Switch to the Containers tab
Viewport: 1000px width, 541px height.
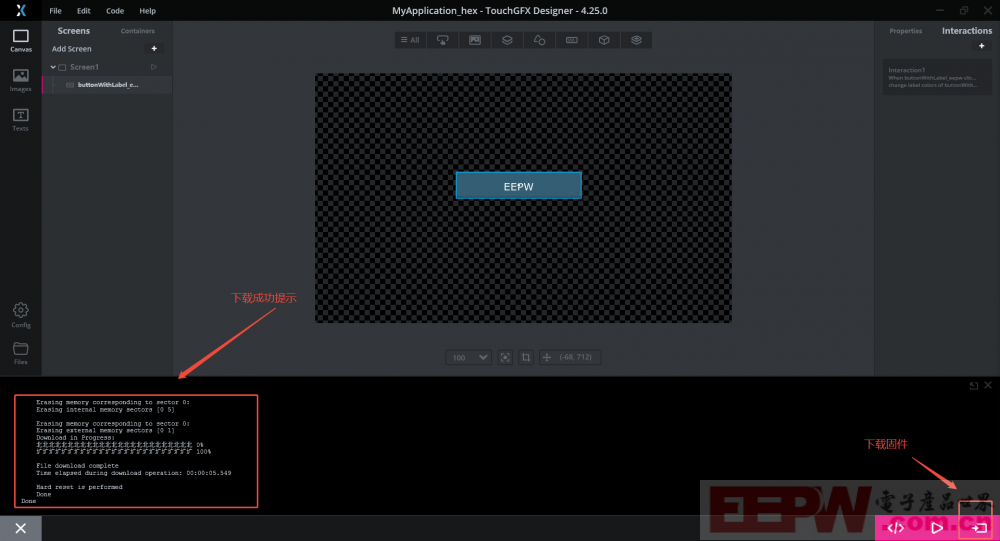(x=137, y=31)
